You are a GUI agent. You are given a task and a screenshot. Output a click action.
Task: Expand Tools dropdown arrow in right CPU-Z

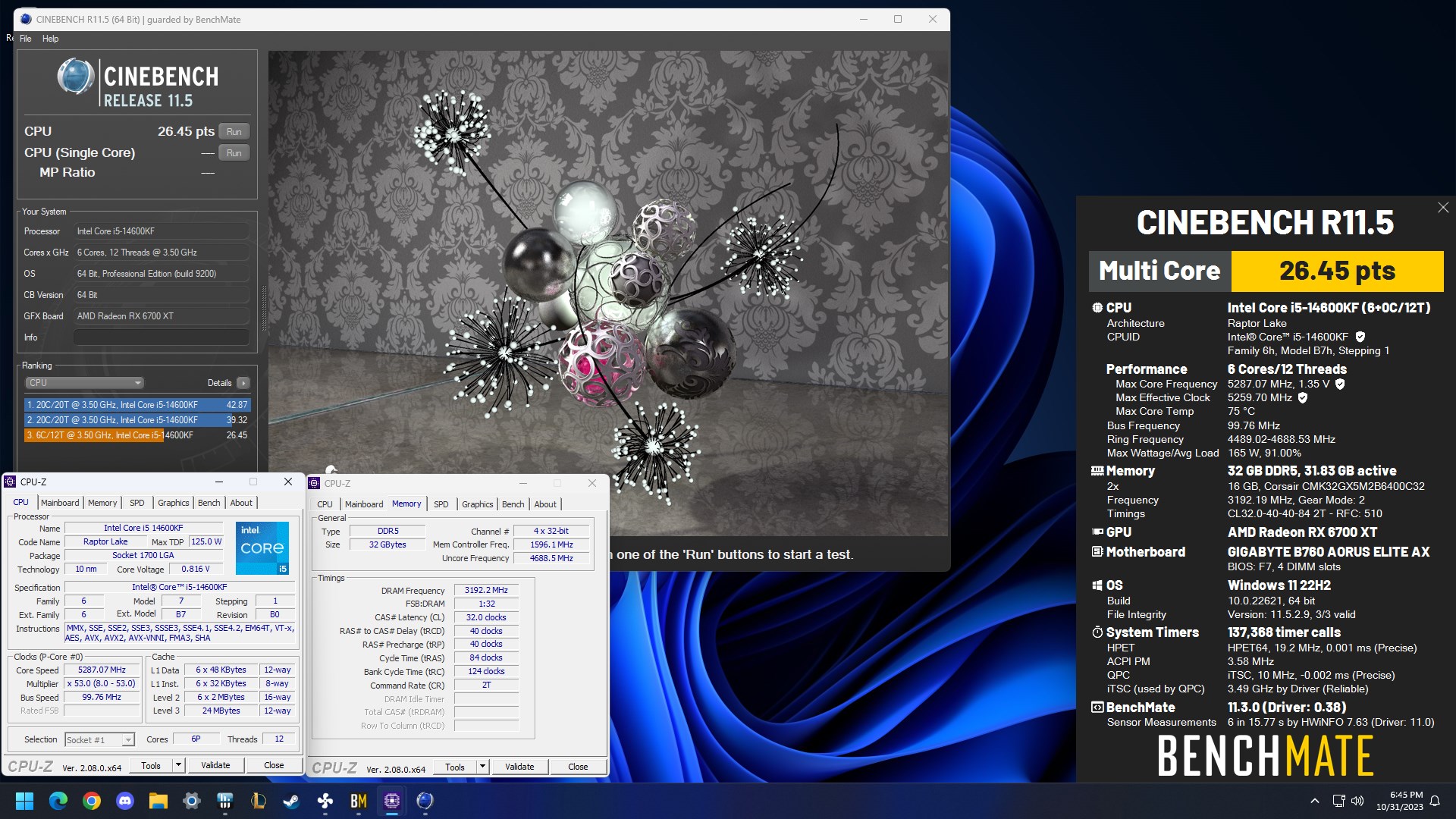point(483,767)
